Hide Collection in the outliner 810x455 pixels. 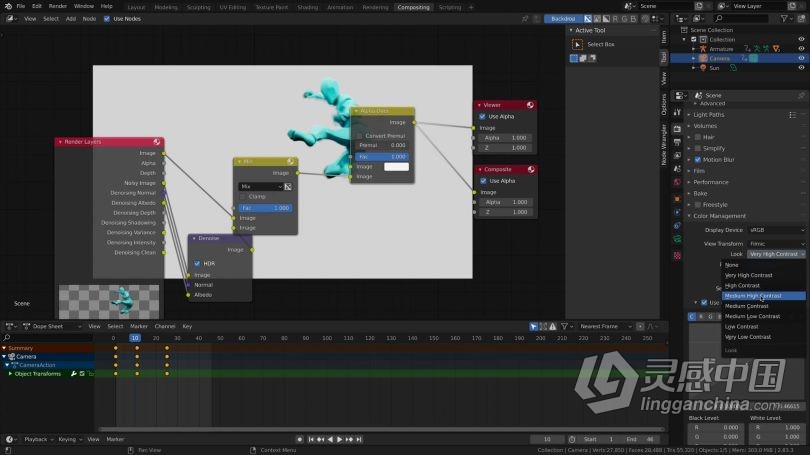801,39
